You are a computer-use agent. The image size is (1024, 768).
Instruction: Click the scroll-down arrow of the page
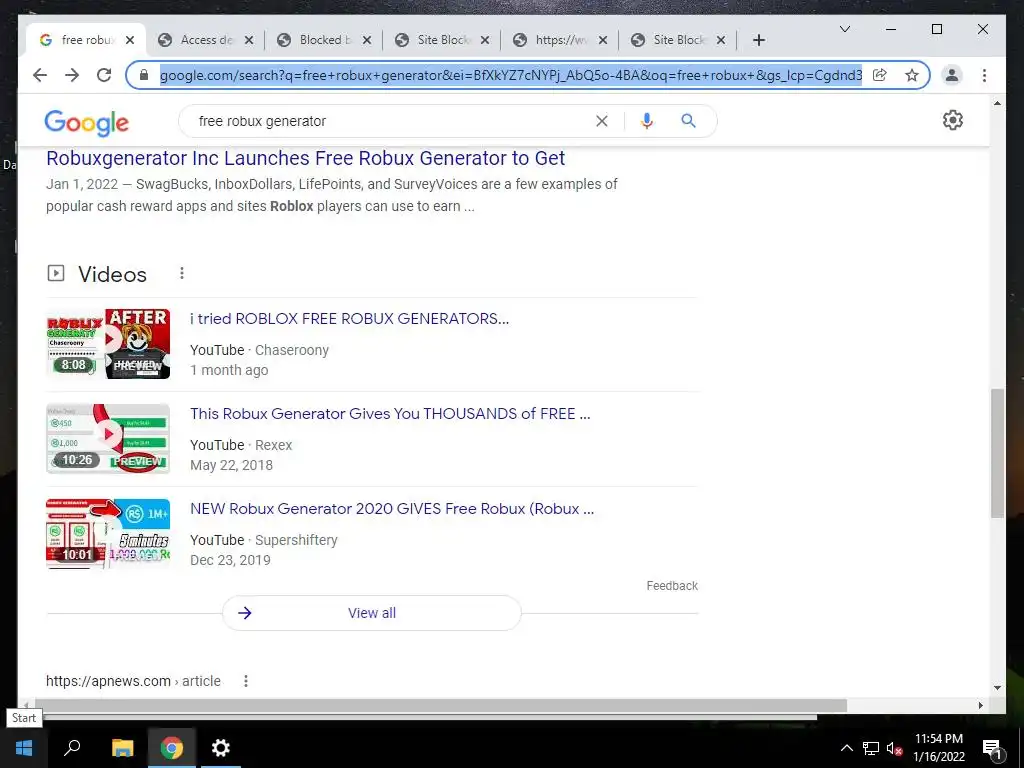point(997,688)
